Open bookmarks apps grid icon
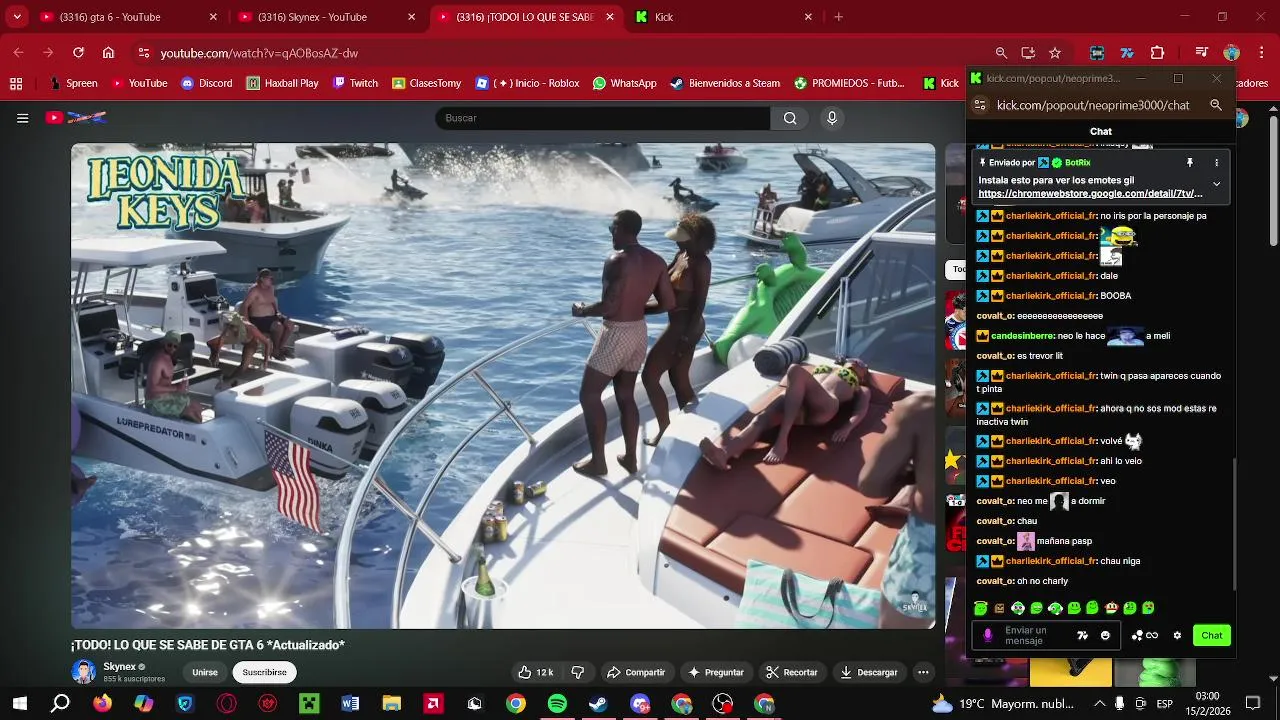1280x720 pixels. (15, 83)
